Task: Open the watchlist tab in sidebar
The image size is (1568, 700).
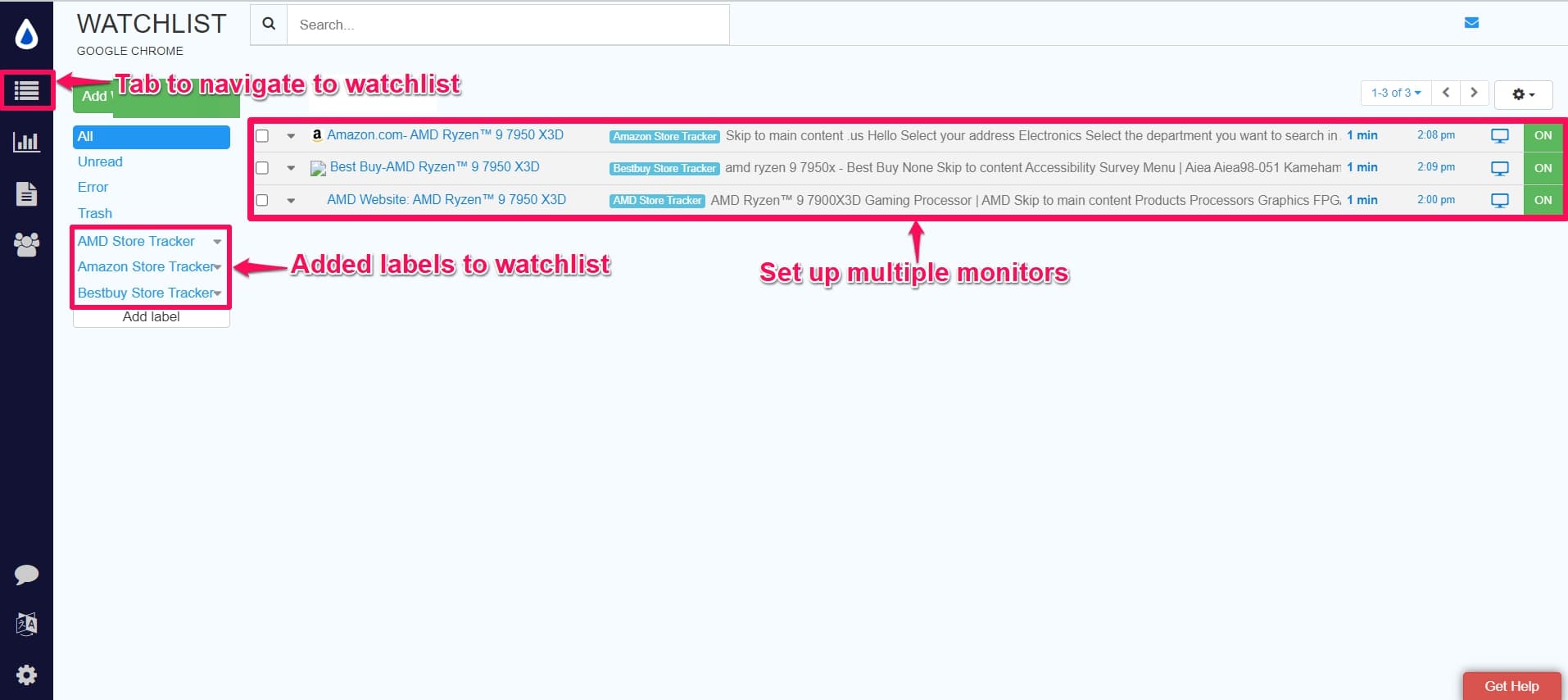Action: coord(26,90)
